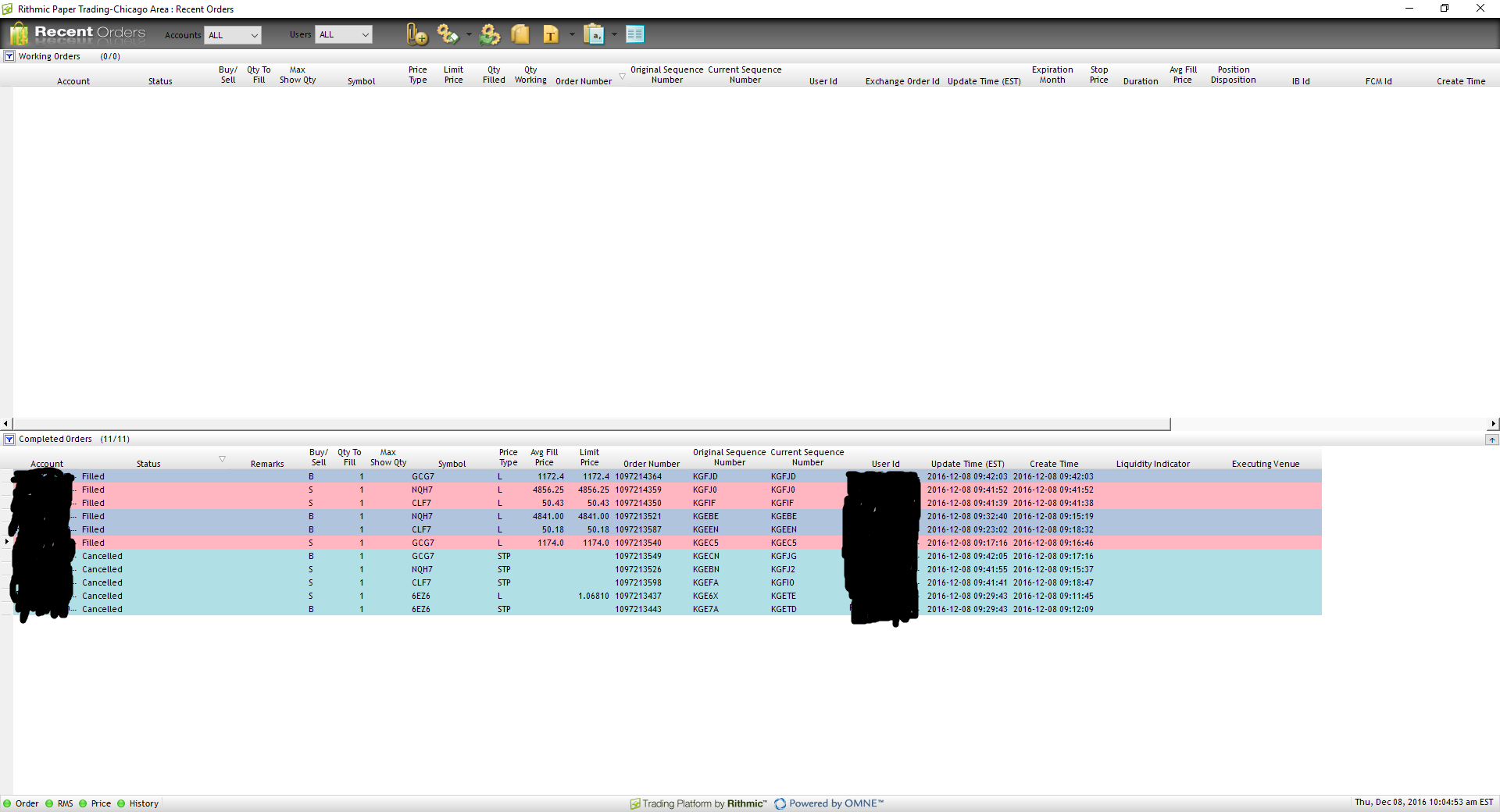Click the Working Orders scrollbar right arrow
This screenshot has height=812, width=1500.
pyautogui.click(x=1493, y=424)
